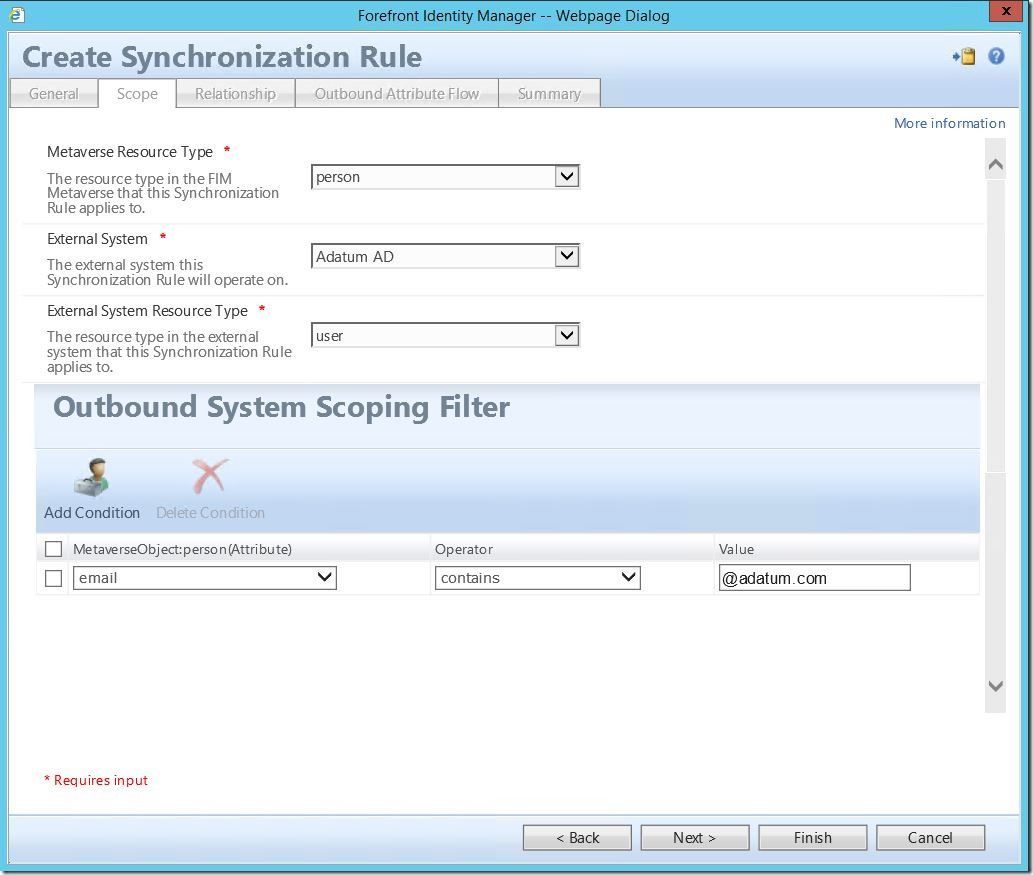Switch to the Summary tab
Viewport: 1033px width, 875px height.
pyautogui.click(x=549, y=94)
